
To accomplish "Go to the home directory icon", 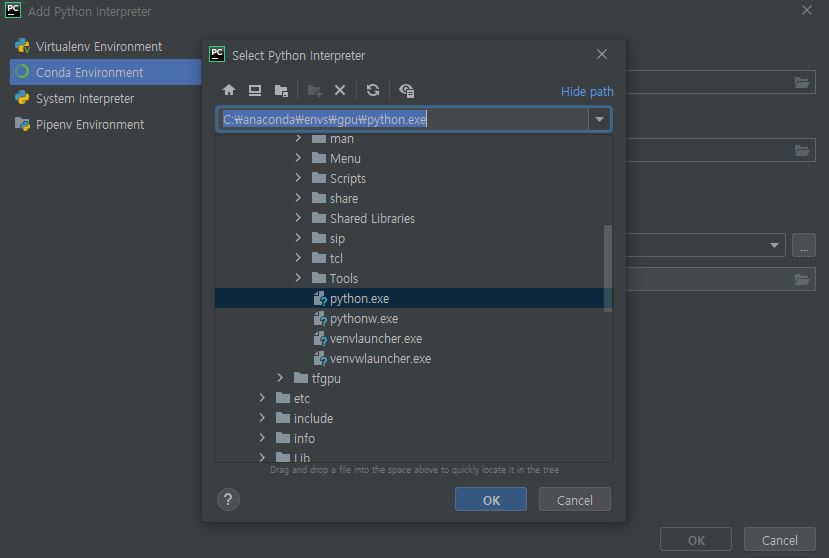I will point(228,90).
